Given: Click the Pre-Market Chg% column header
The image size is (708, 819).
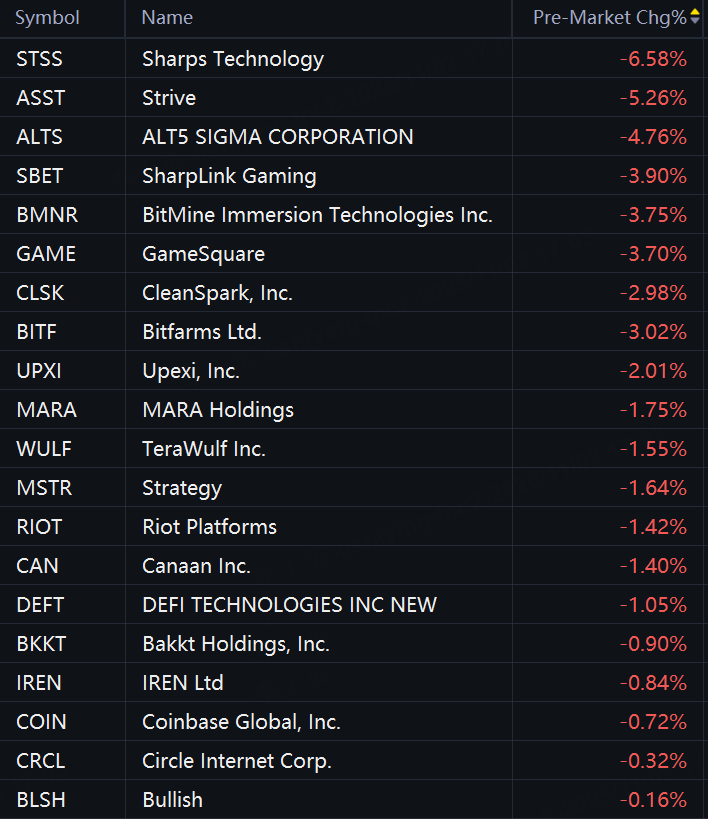Looking at the screenshot, I should [609, 18].
